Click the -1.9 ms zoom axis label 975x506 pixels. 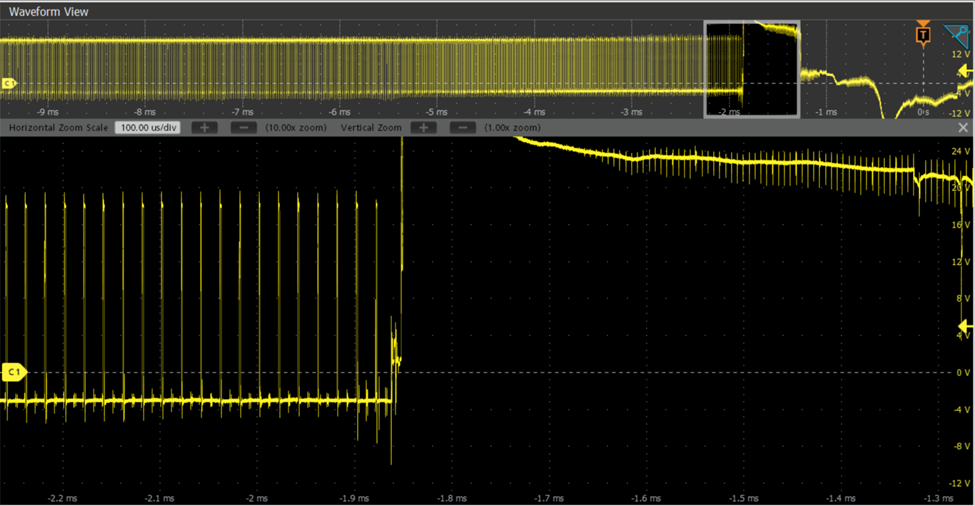pyautogui.click(x=354, y=499)
